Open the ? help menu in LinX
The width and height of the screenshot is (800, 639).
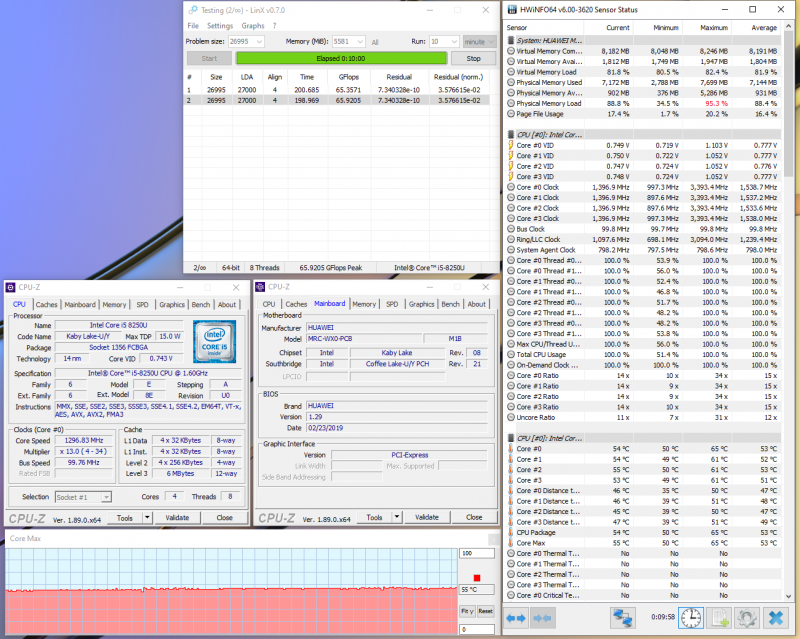274,26
